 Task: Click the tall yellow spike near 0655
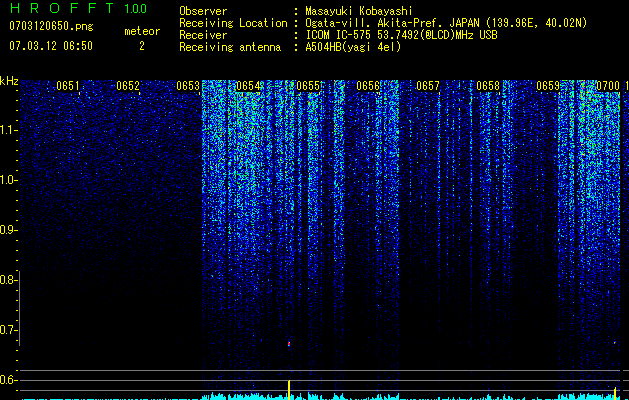(x=289, y=390)
